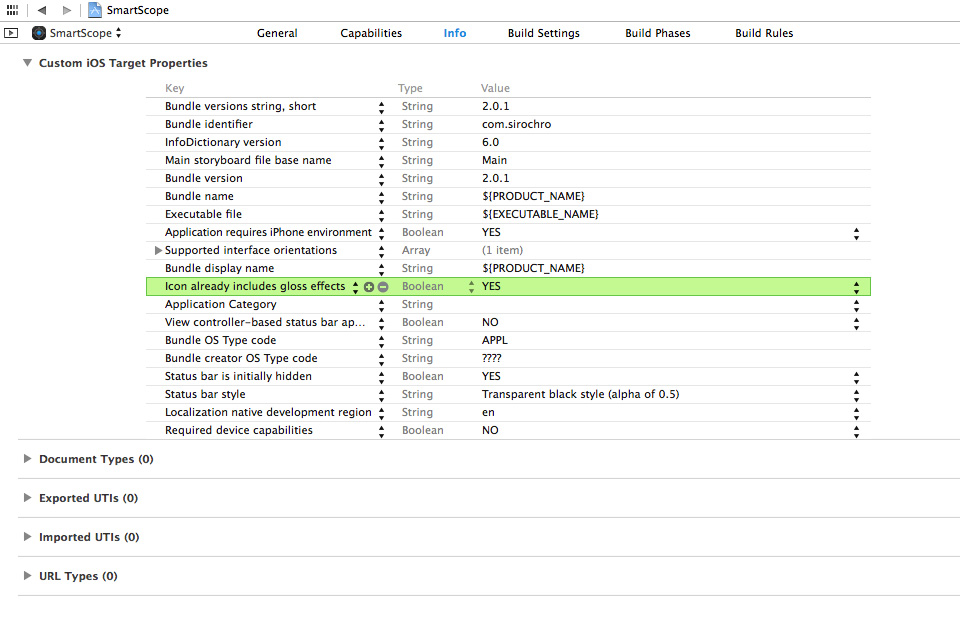Select the General tab
This screenshot has height=640, width=960.
coord(277,32)
